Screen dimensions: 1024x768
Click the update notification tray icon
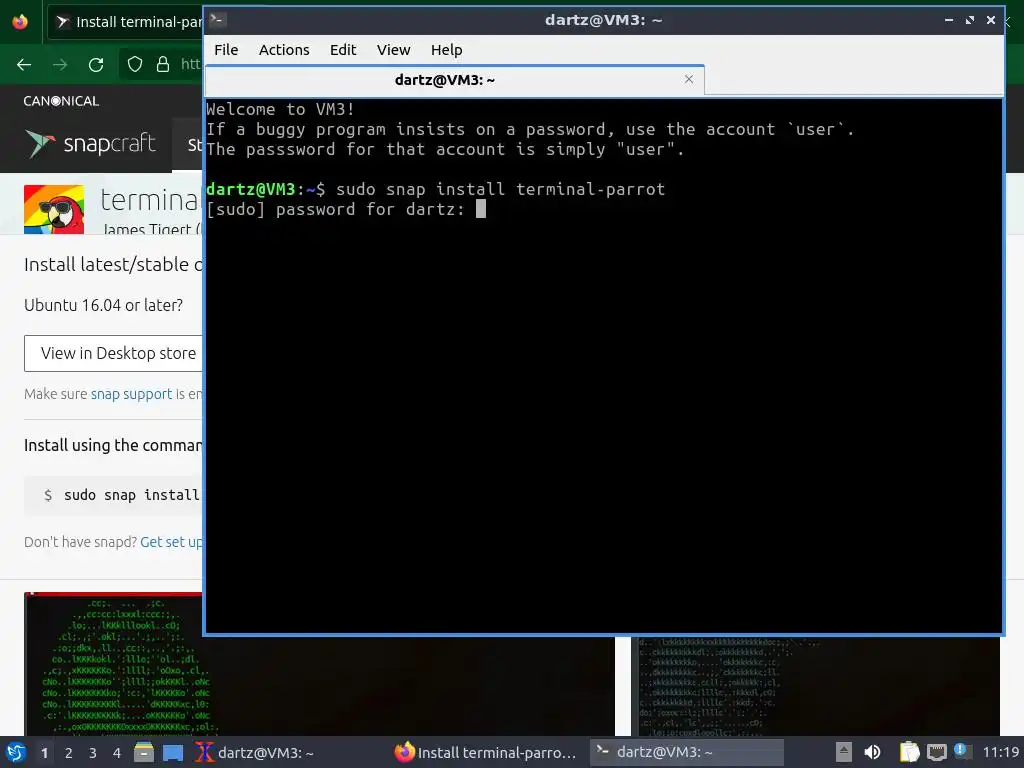(x=961, y=751)
